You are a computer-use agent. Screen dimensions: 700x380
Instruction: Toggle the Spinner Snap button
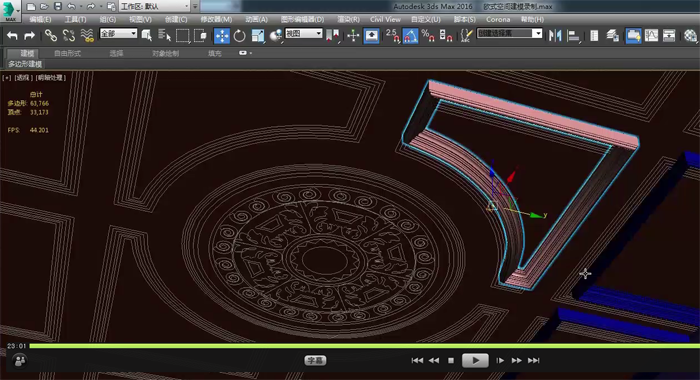[x=446, y=35]
